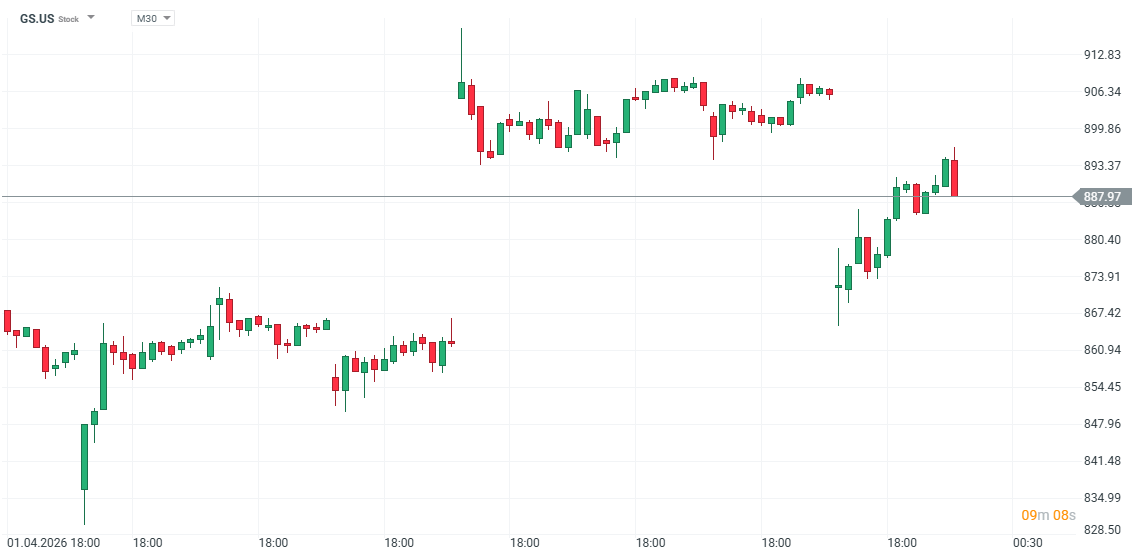
Task: Click the 847.96 price axis label
Action: click(1102, 424)
